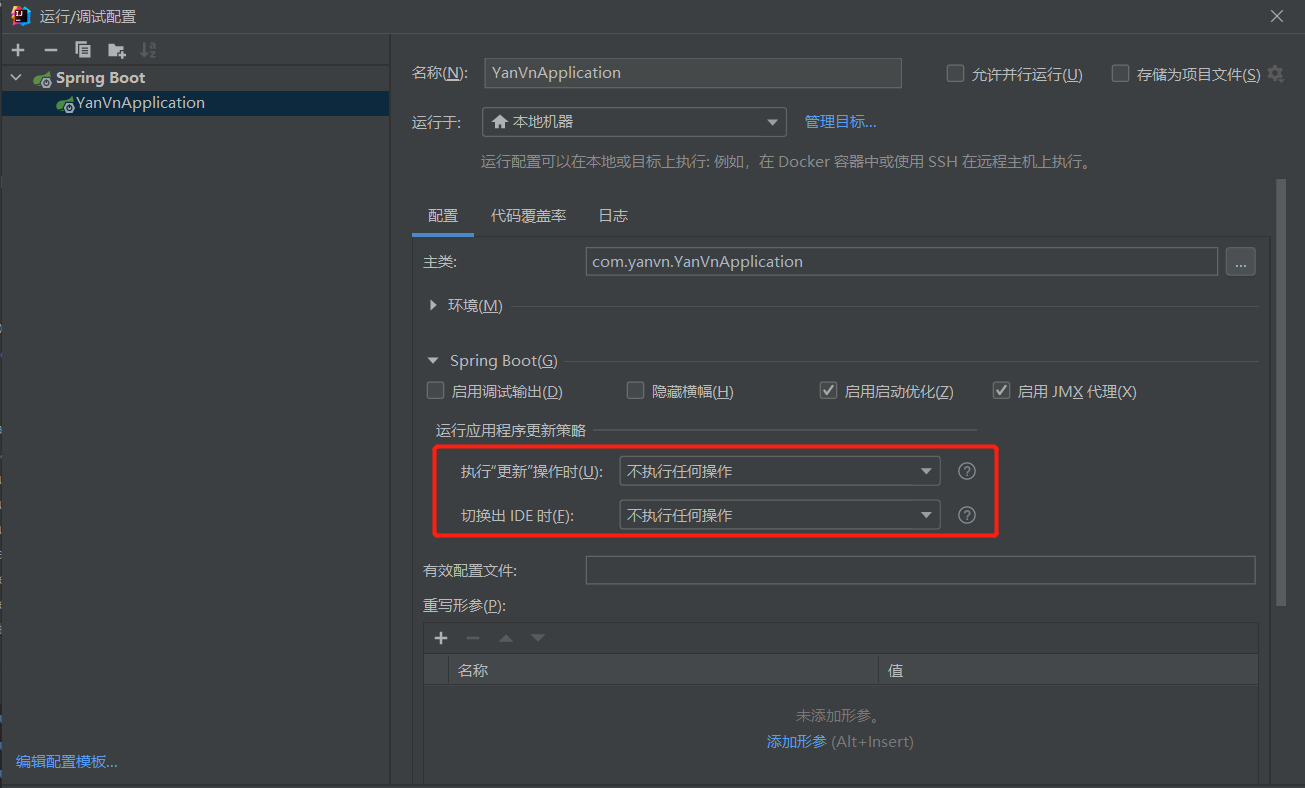The width and height of the screenshot is (1305, 788).
Task: Click the 有效配置文件 input field
Action: [x=920, y=570]
